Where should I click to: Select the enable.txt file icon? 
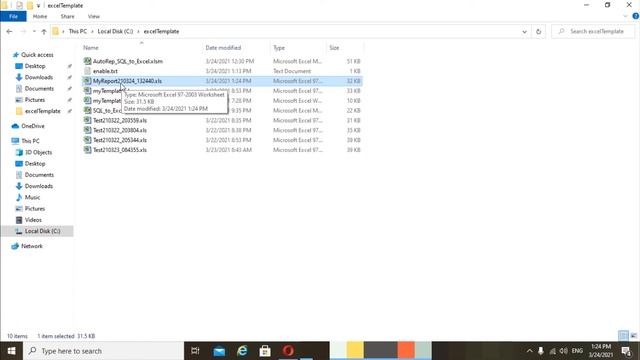(x=87, y=71)
